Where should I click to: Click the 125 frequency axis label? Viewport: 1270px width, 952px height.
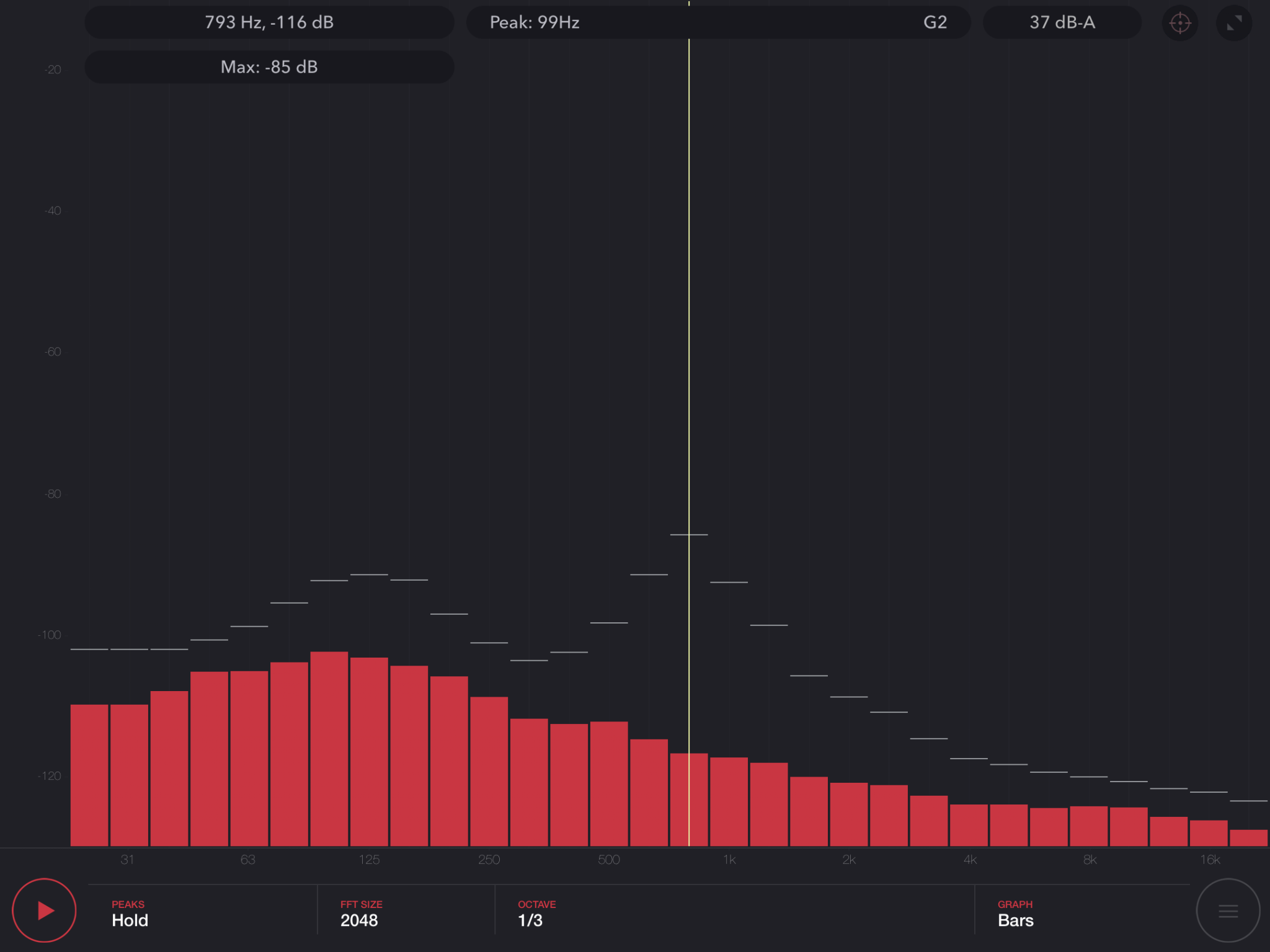(369, 860)
